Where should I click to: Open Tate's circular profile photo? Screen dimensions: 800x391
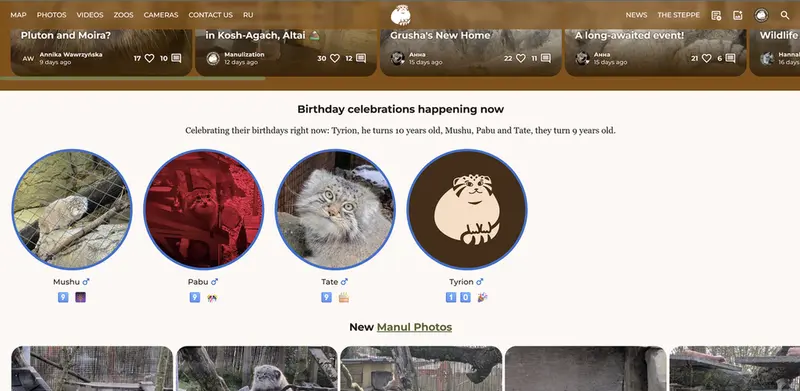coord(335,209)
